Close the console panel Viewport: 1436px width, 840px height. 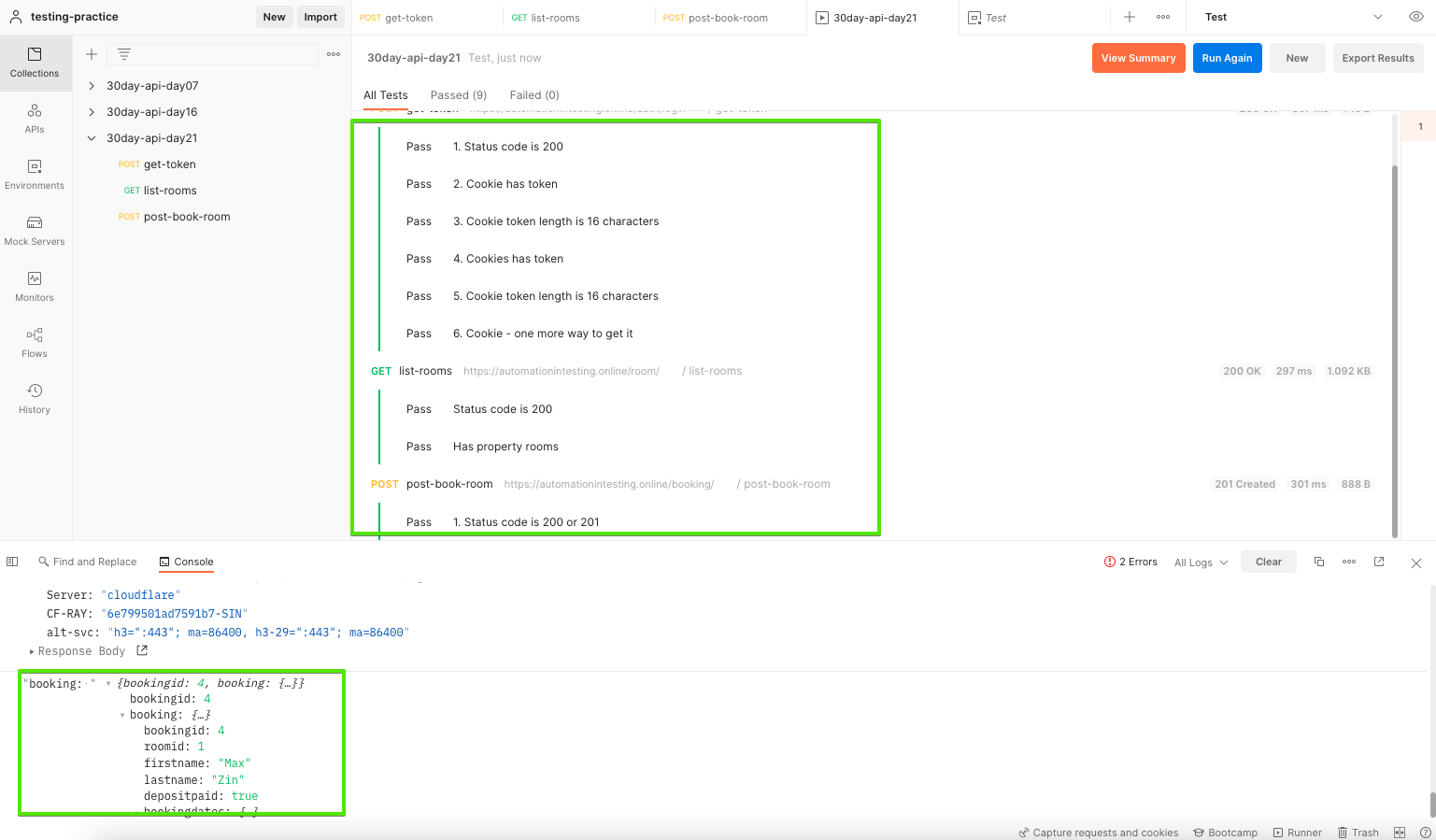point(1416,562)
